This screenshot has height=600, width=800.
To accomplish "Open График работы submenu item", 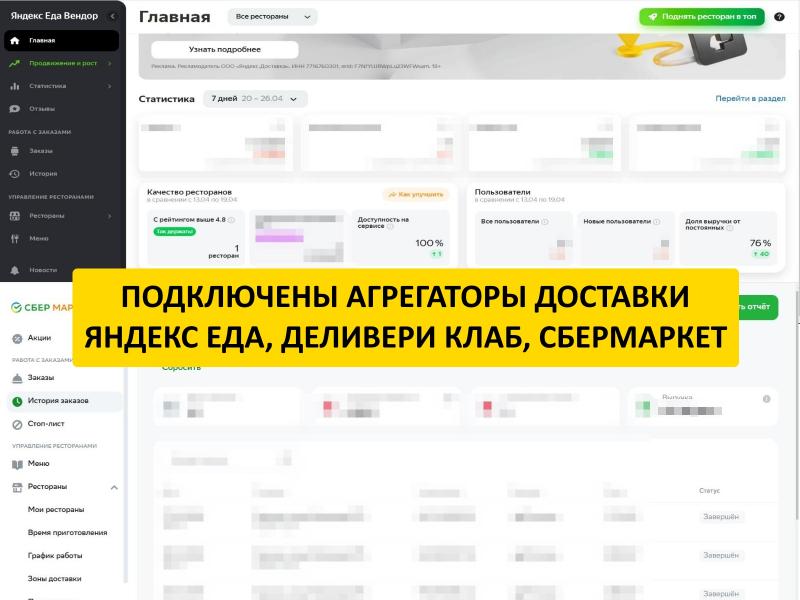I will pyautogui.click(x=55, y=556).
